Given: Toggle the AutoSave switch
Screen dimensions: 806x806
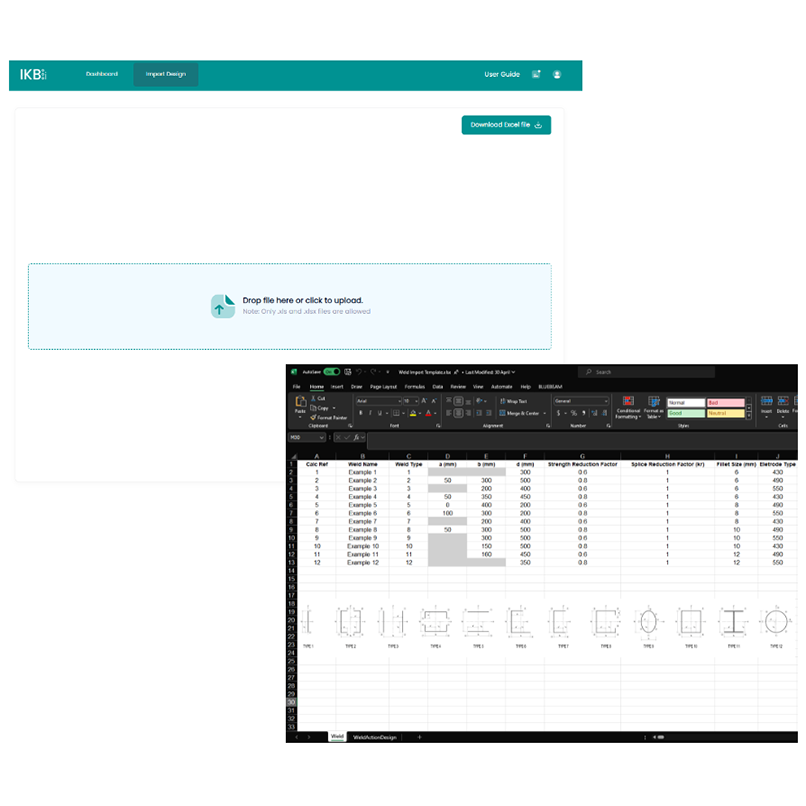Looking at the screenshot, I should (331, 372).
